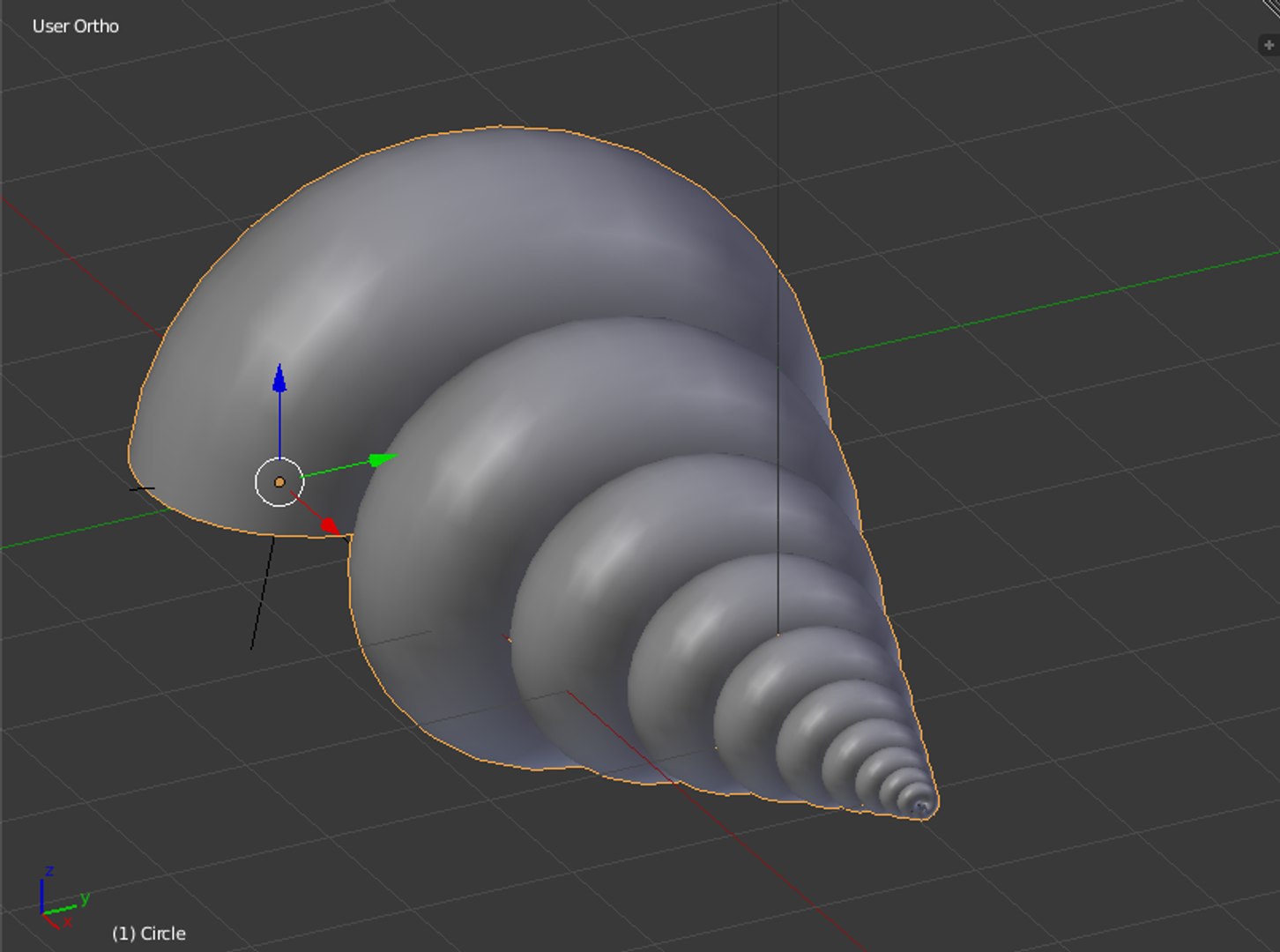Expand the properties region with the plus icon
1280x952 pixels.
point(1269,45)
